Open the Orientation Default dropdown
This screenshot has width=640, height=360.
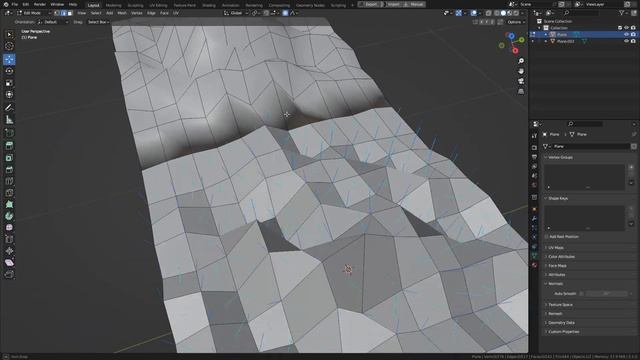coord(53,22)
